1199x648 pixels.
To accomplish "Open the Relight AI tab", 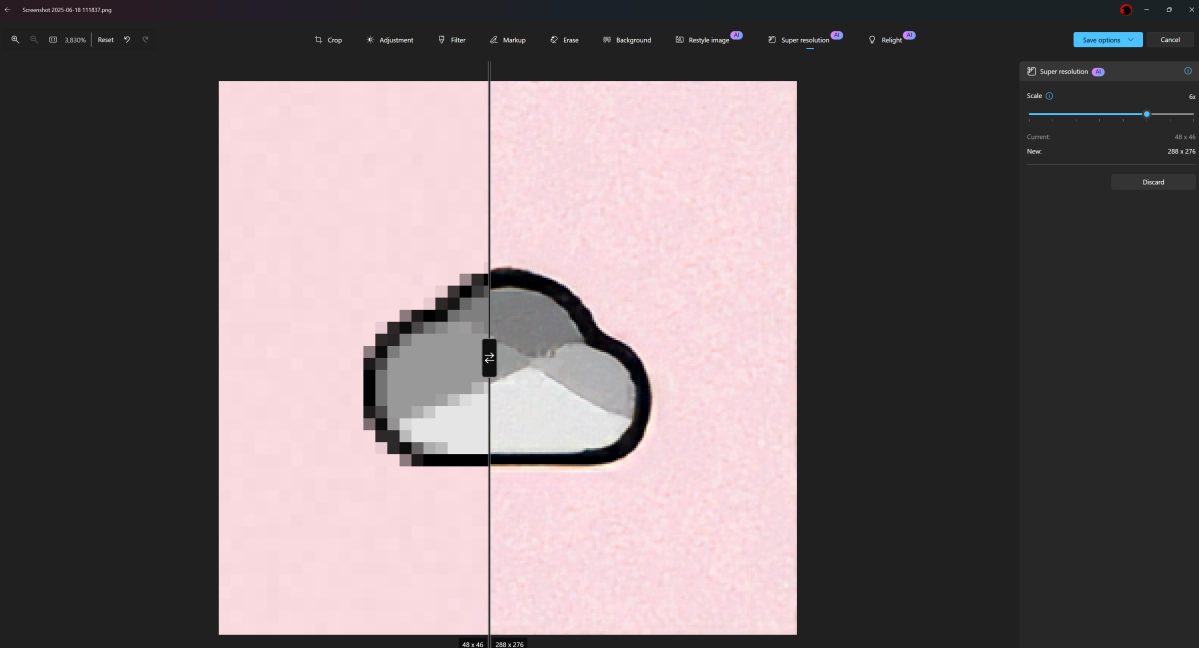I will [x=891, y=40].
